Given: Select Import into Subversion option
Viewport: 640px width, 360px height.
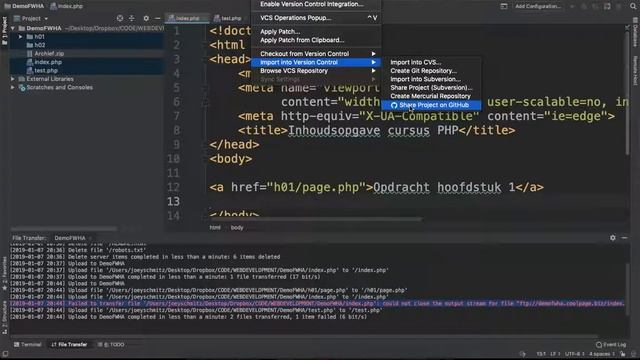Looking at the screenshot, I should 425,79.
